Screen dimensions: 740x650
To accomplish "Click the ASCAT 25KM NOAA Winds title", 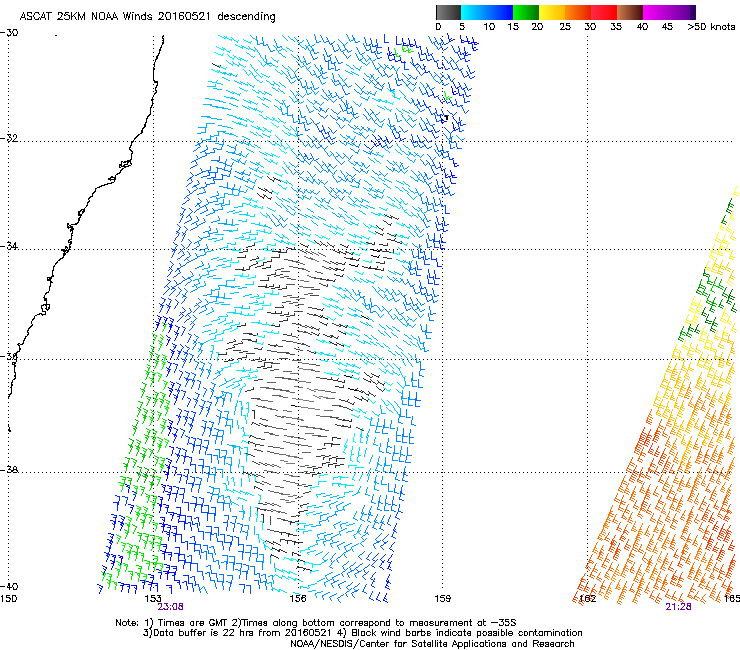I will click(x=147, y=16).
